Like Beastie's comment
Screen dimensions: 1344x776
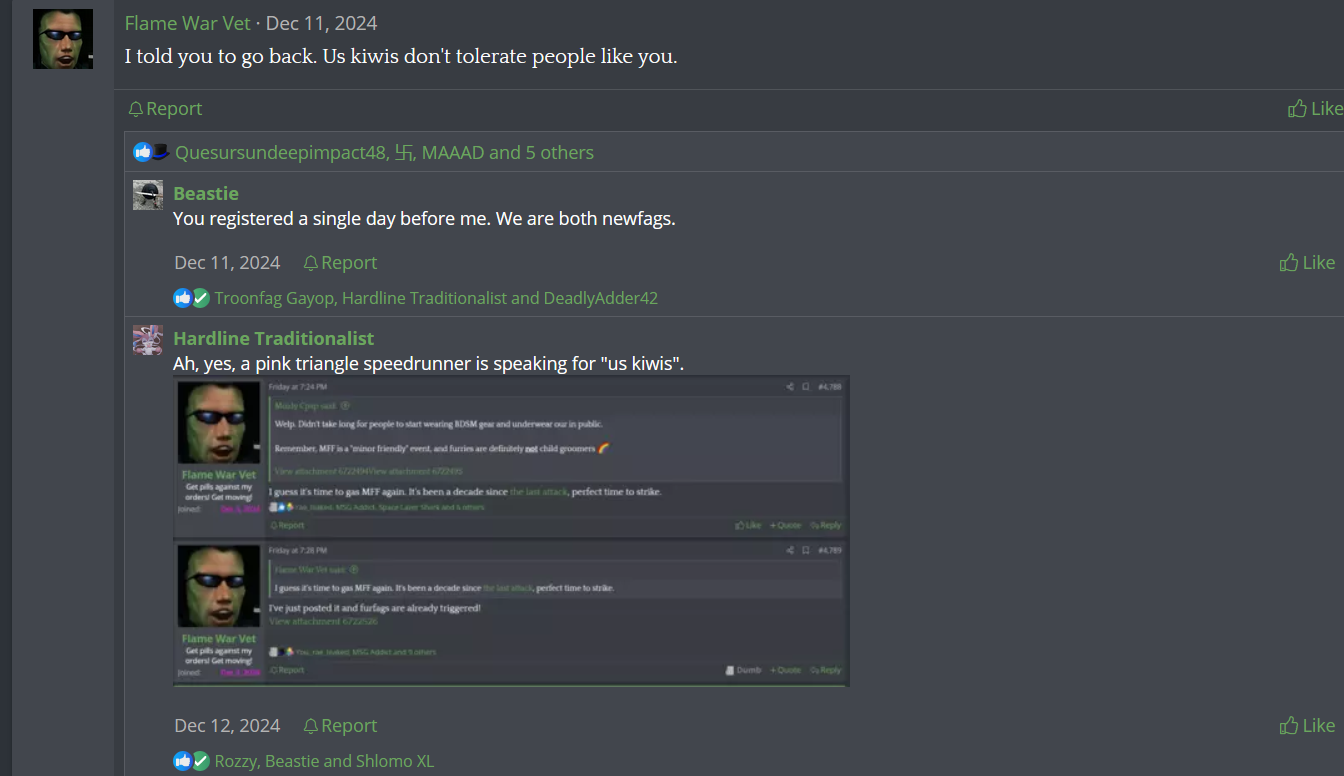[1307, 263]
